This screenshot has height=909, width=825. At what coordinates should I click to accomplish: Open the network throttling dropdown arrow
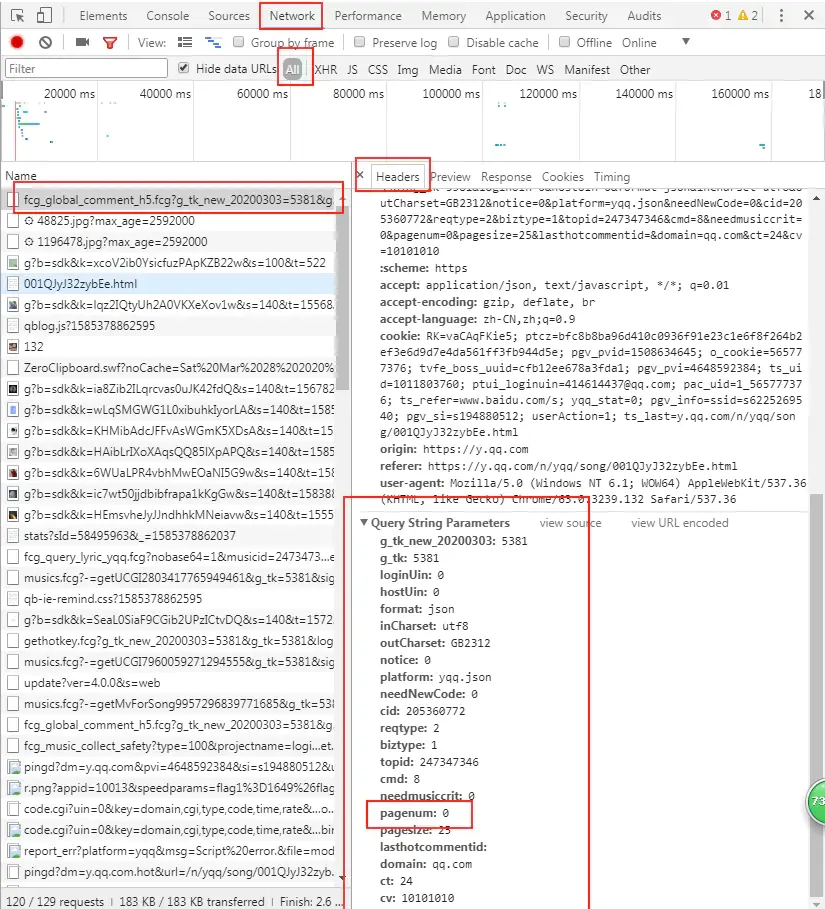point(686,42)
